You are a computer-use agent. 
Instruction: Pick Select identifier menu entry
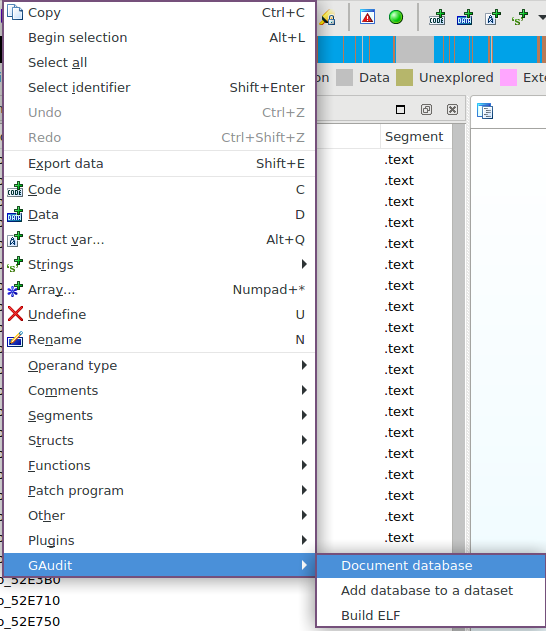(x=159, y=88)
